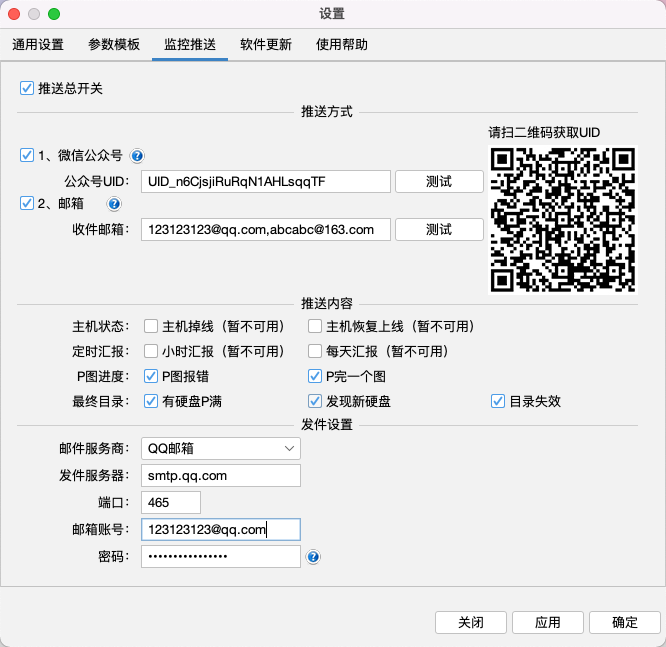Uncheck the P图报错 option
The image size is (666, 647).
(151, 377)
